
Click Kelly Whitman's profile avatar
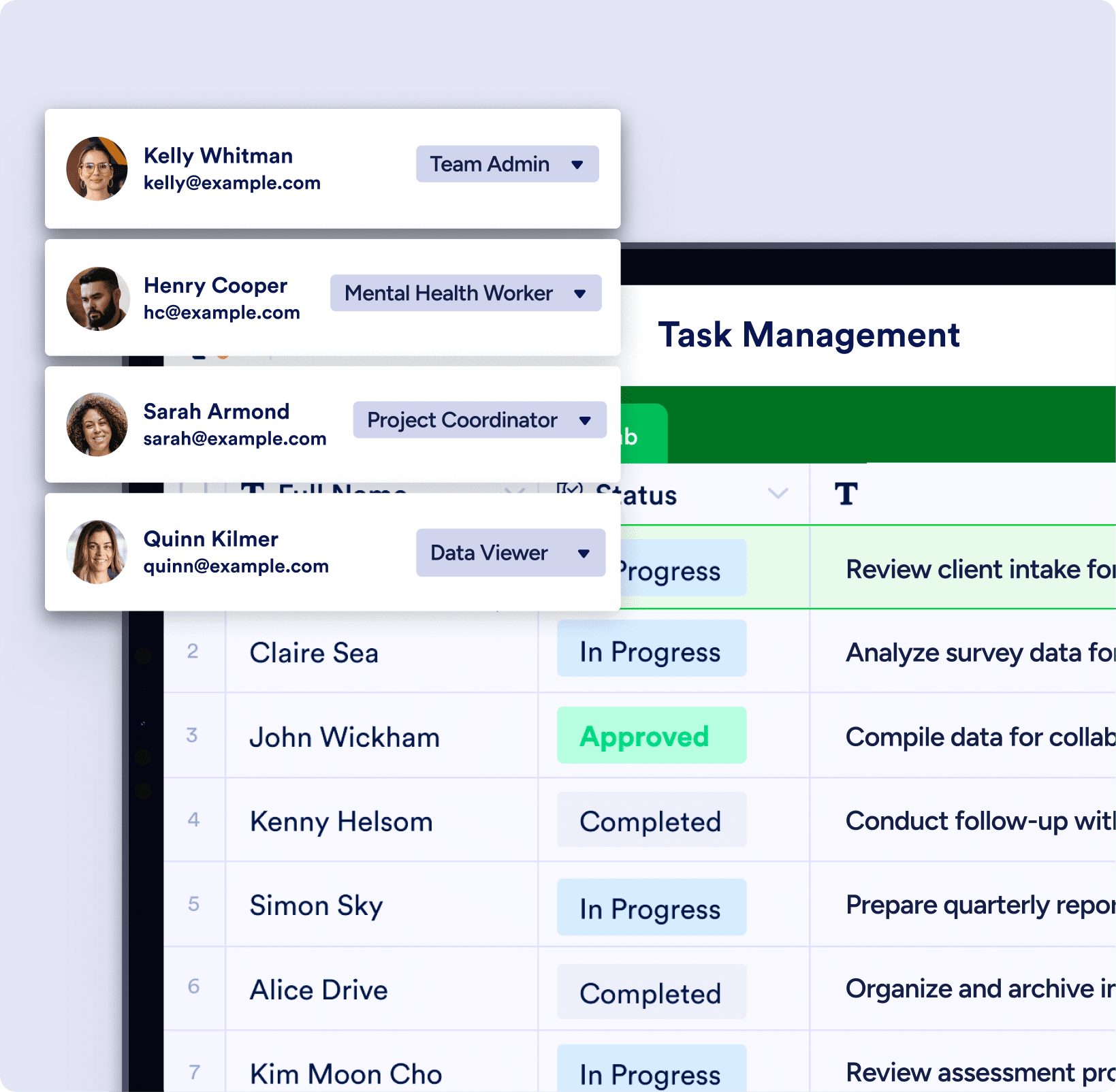coord(97,168)
